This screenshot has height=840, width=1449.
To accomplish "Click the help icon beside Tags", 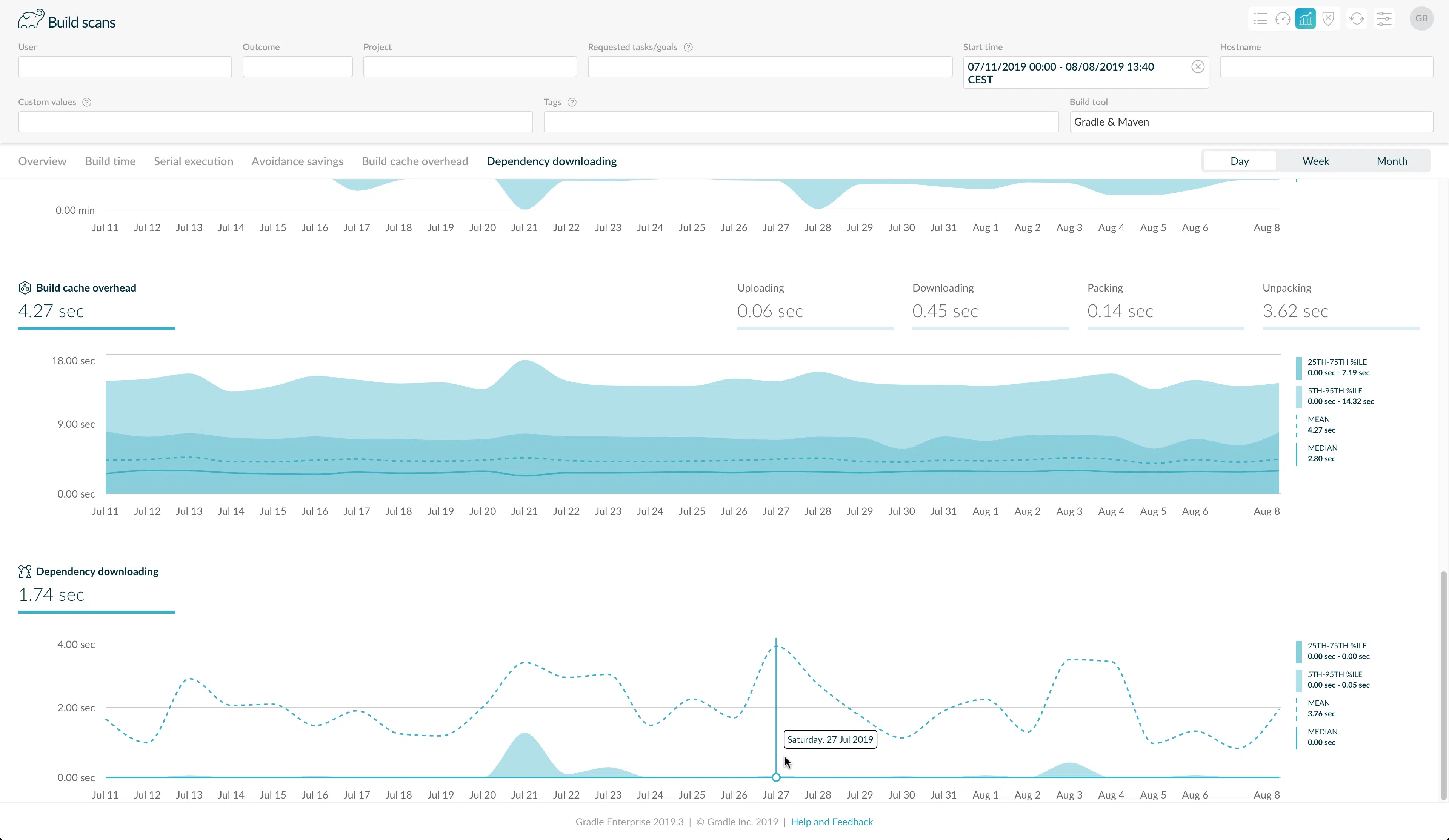I will point(572,102).
